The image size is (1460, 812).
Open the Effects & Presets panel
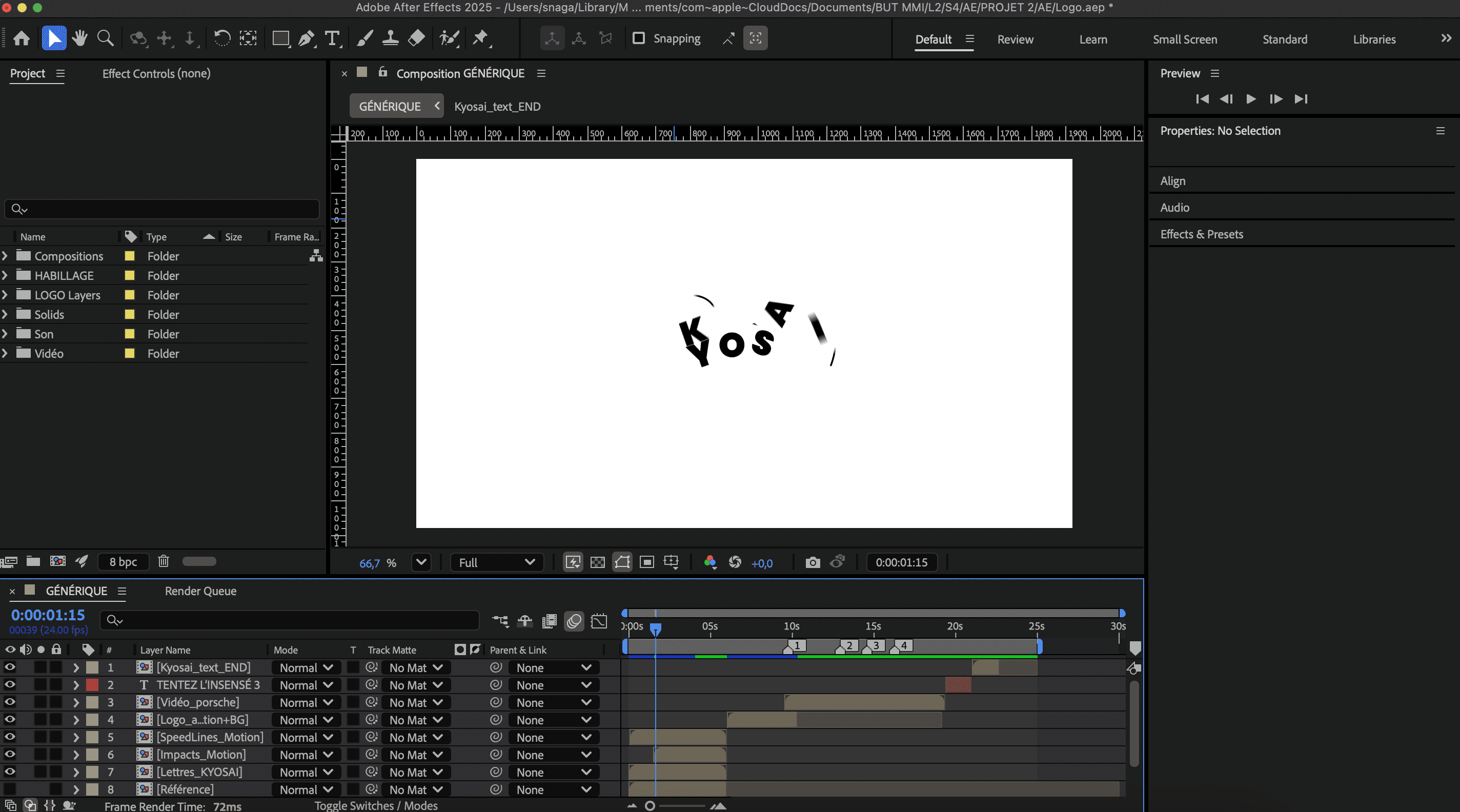(1202, 234)
